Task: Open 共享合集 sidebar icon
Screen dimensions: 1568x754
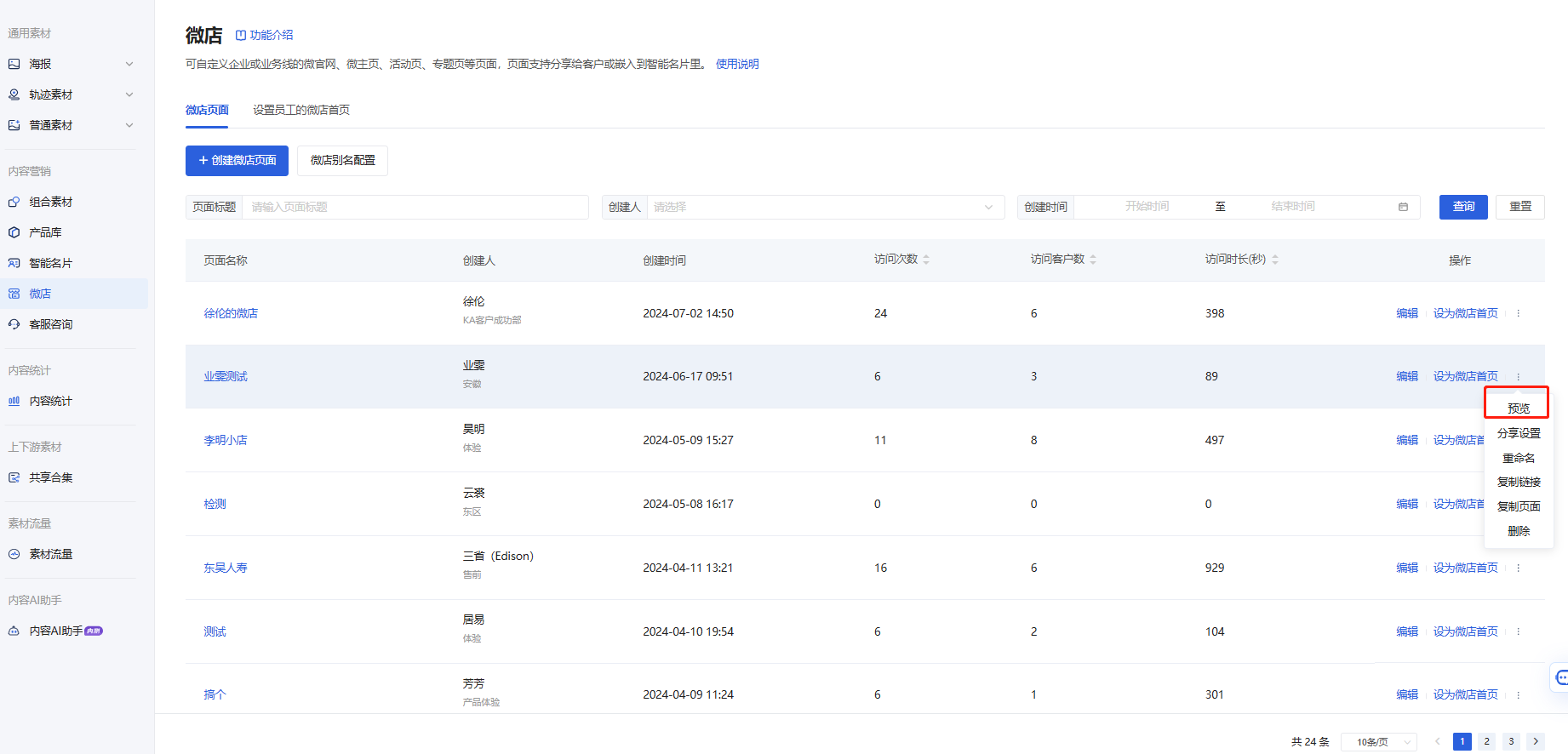Action: (14, 477)
